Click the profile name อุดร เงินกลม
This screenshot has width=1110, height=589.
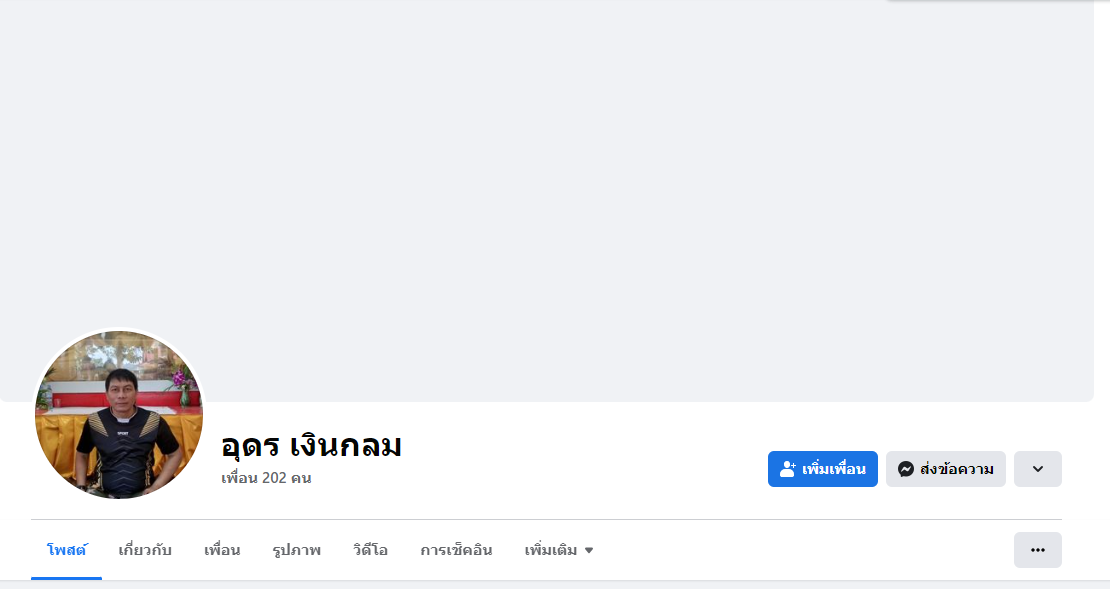click(x=311, y=445)
